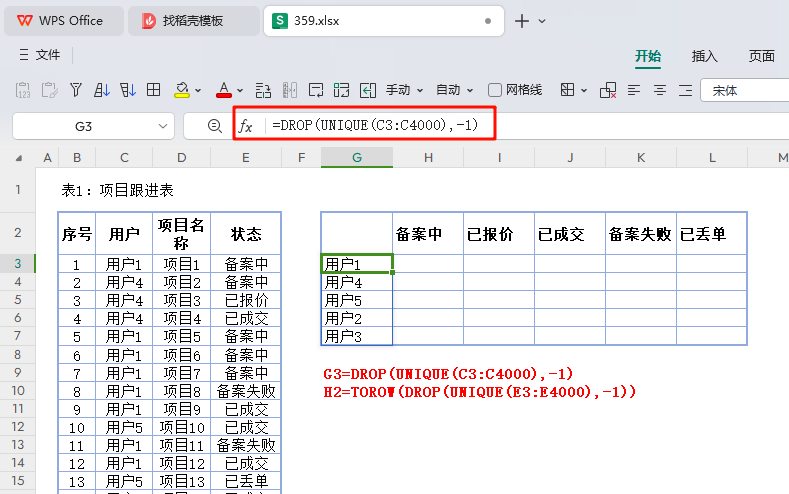789x494 pixels.
Task: Open the new tab dropdown chevron
Action: click(x=542, y=21)
